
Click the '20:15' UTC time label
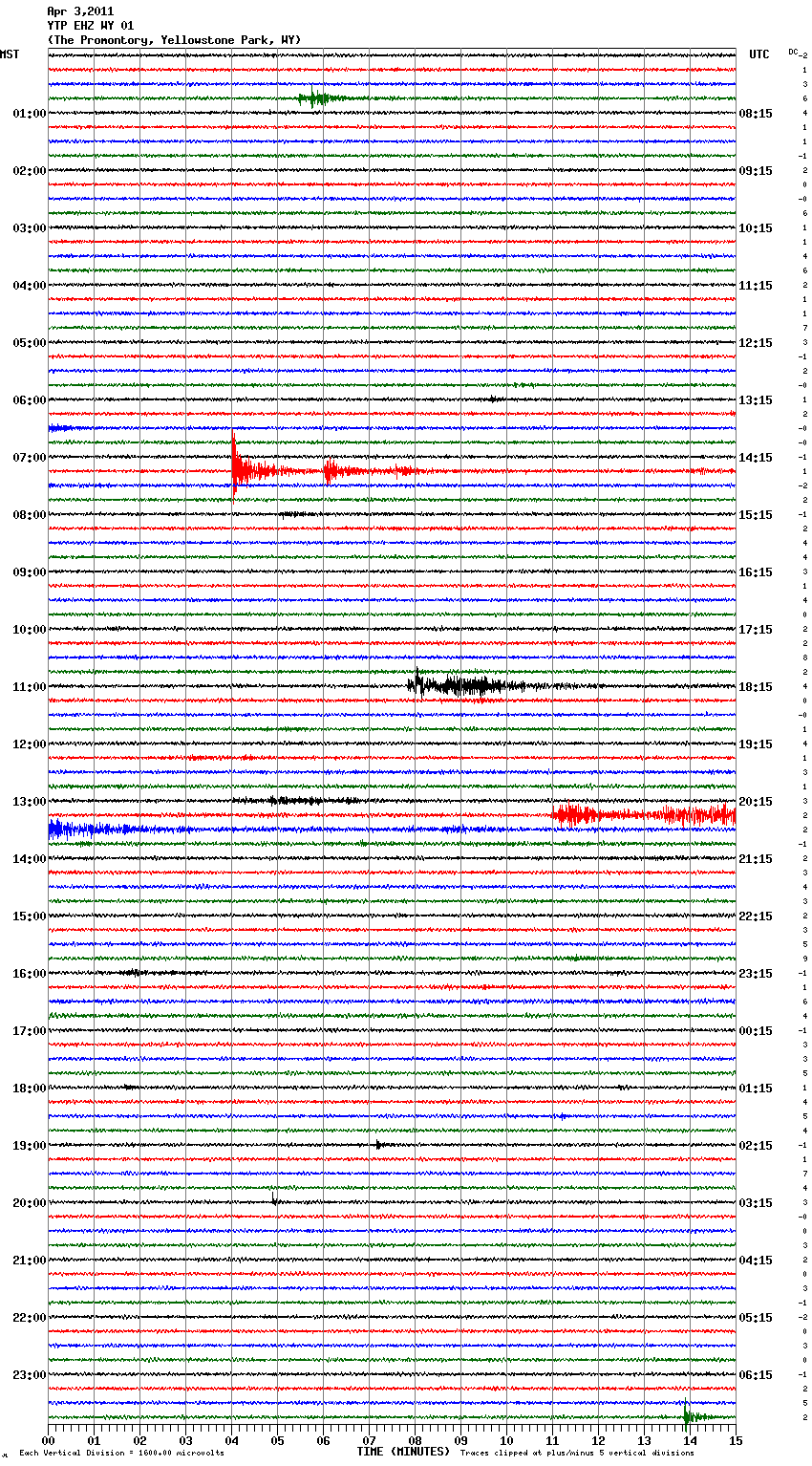[756, 802]
